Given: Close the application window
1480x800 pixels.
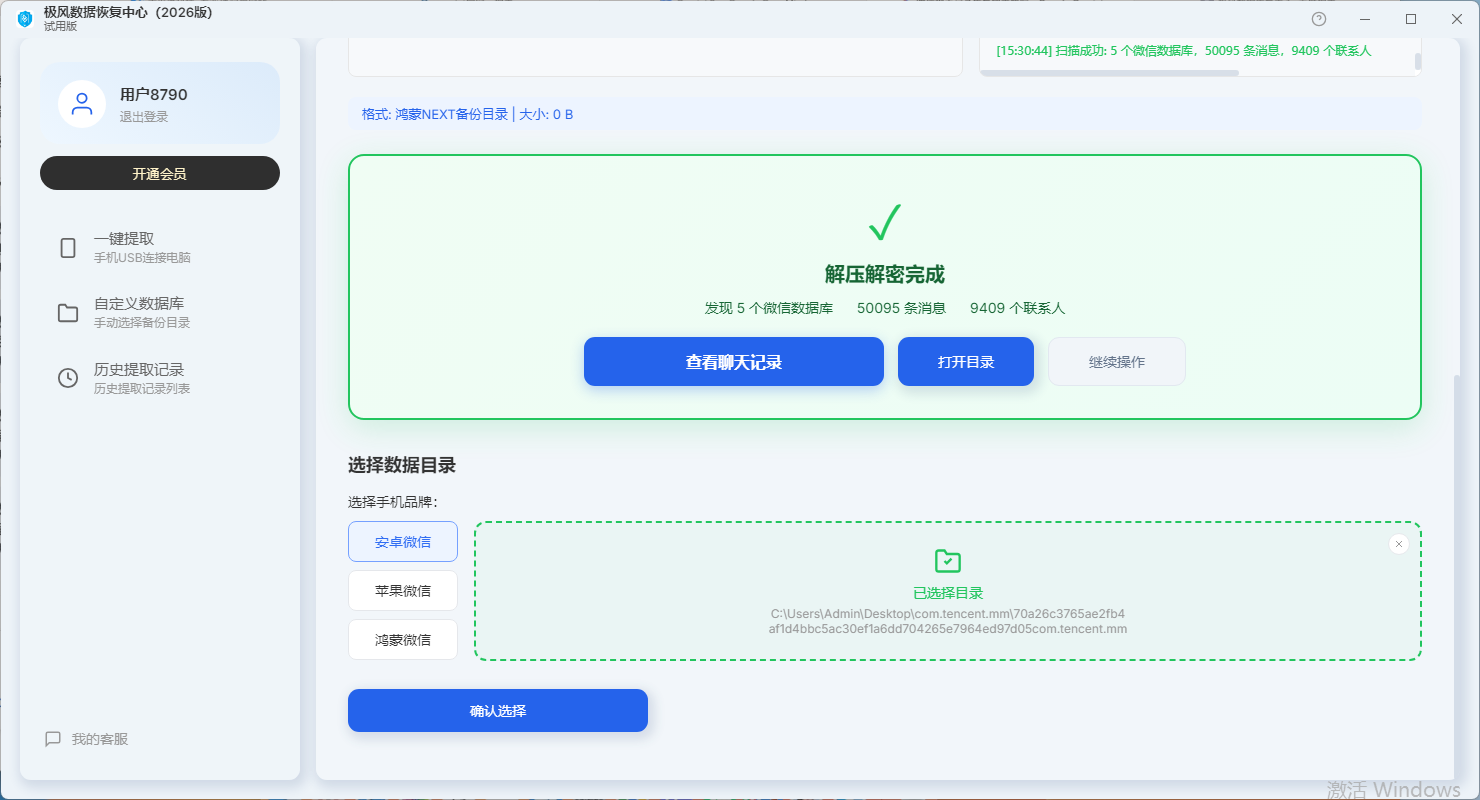Looking at the screenshot, I should (x=1457, y=19).
